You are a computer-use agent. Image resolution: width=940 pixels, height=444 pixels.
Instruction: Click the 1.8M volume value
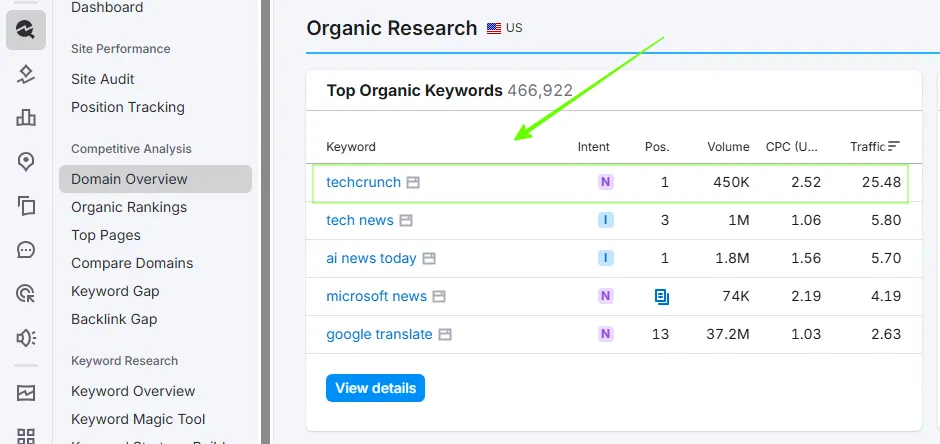(x=731, y=258)
